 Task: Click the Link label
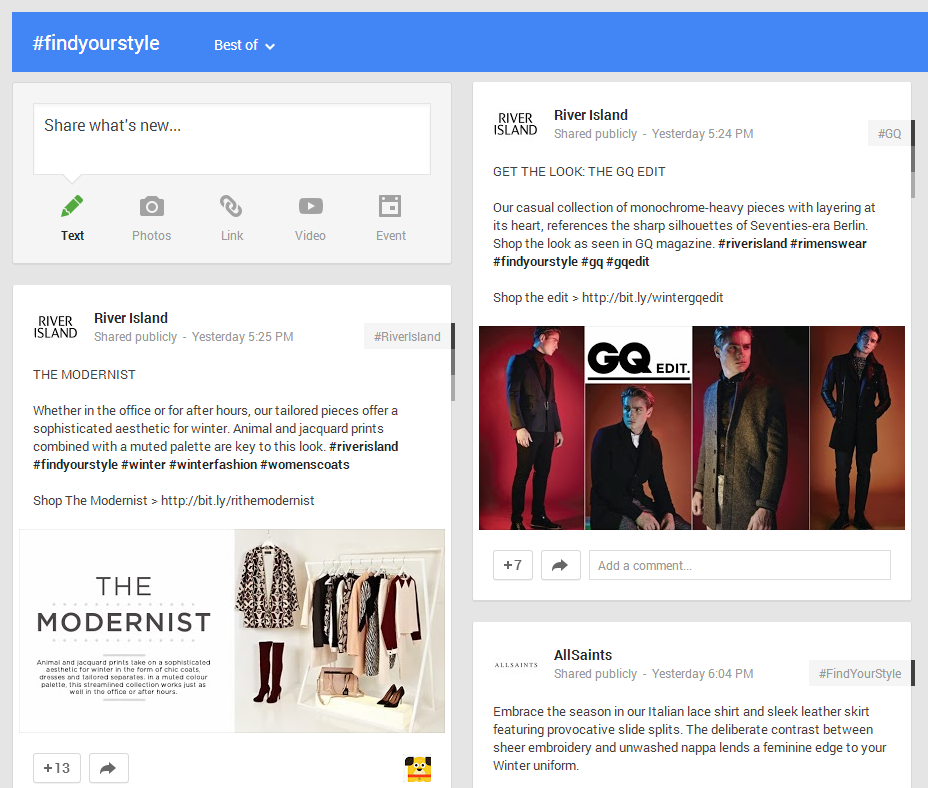coord(232,236)
